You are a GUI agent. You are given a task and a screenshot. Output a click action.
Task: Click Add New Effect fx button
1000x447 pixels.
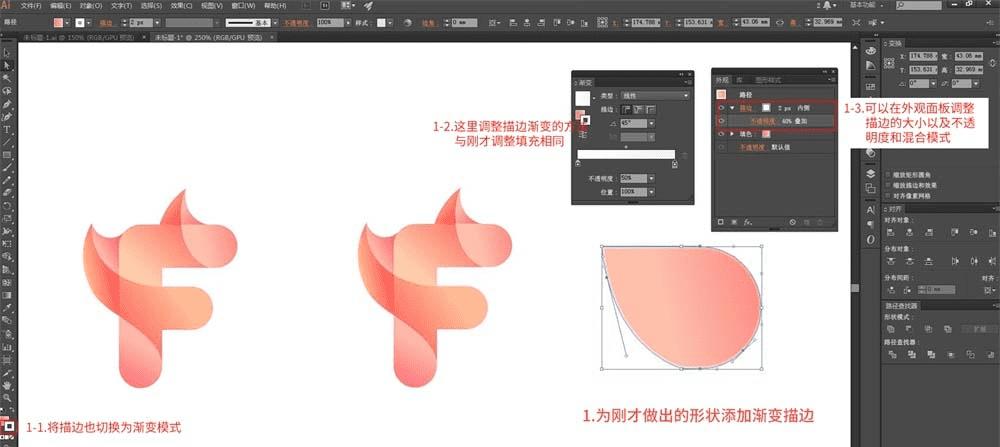tap(749, 222)
